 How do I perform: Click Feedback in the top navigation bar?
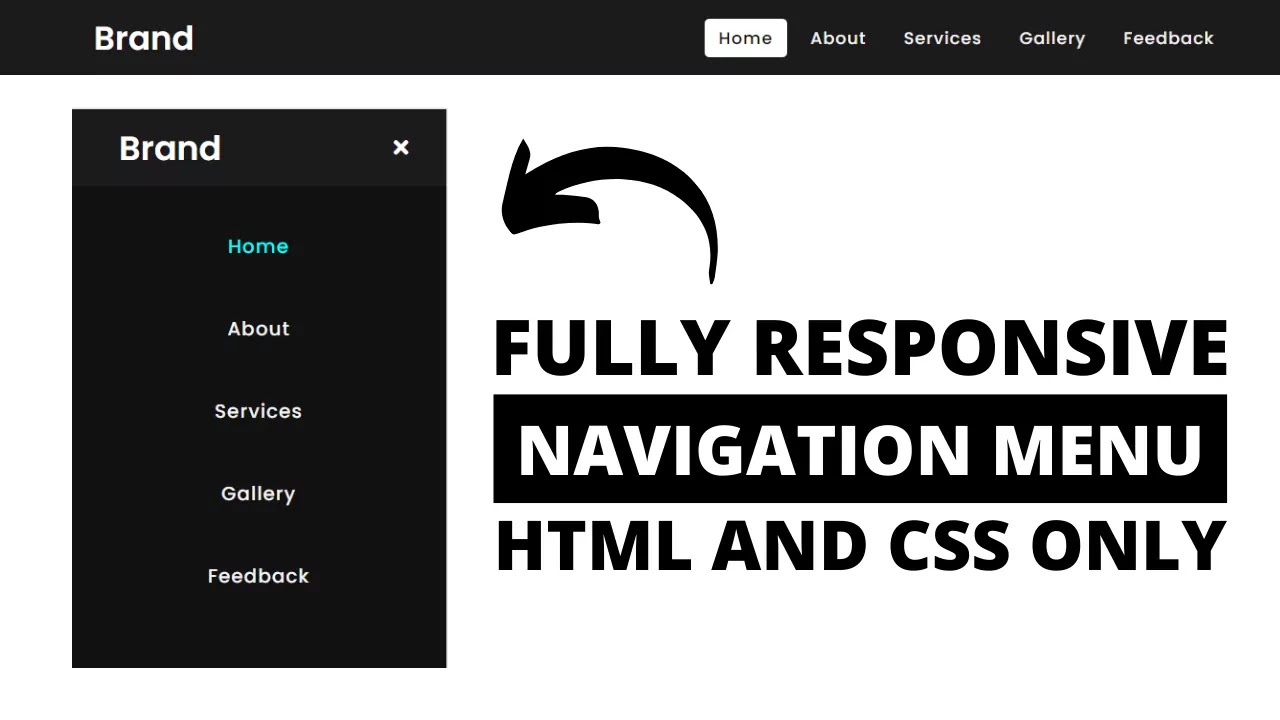point(1168,38)
